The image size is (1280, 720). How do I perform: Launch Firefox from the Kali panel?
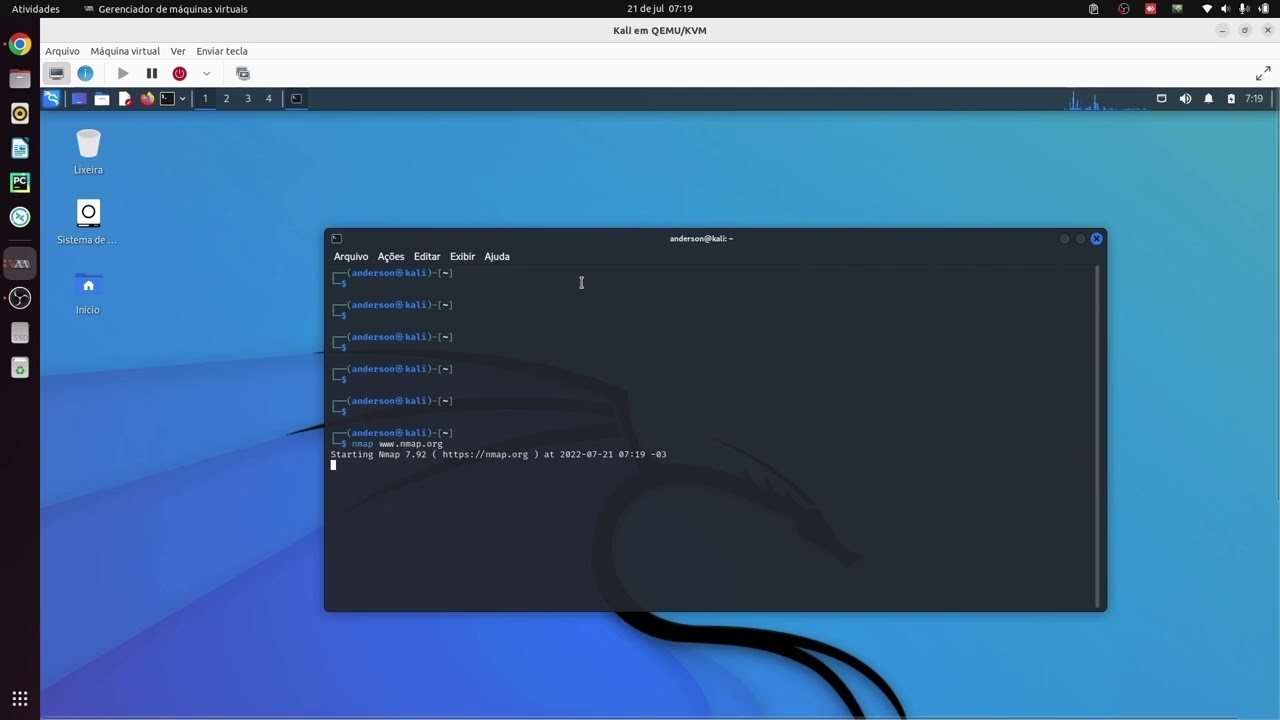pyautogui.click(x=147, y=99)
